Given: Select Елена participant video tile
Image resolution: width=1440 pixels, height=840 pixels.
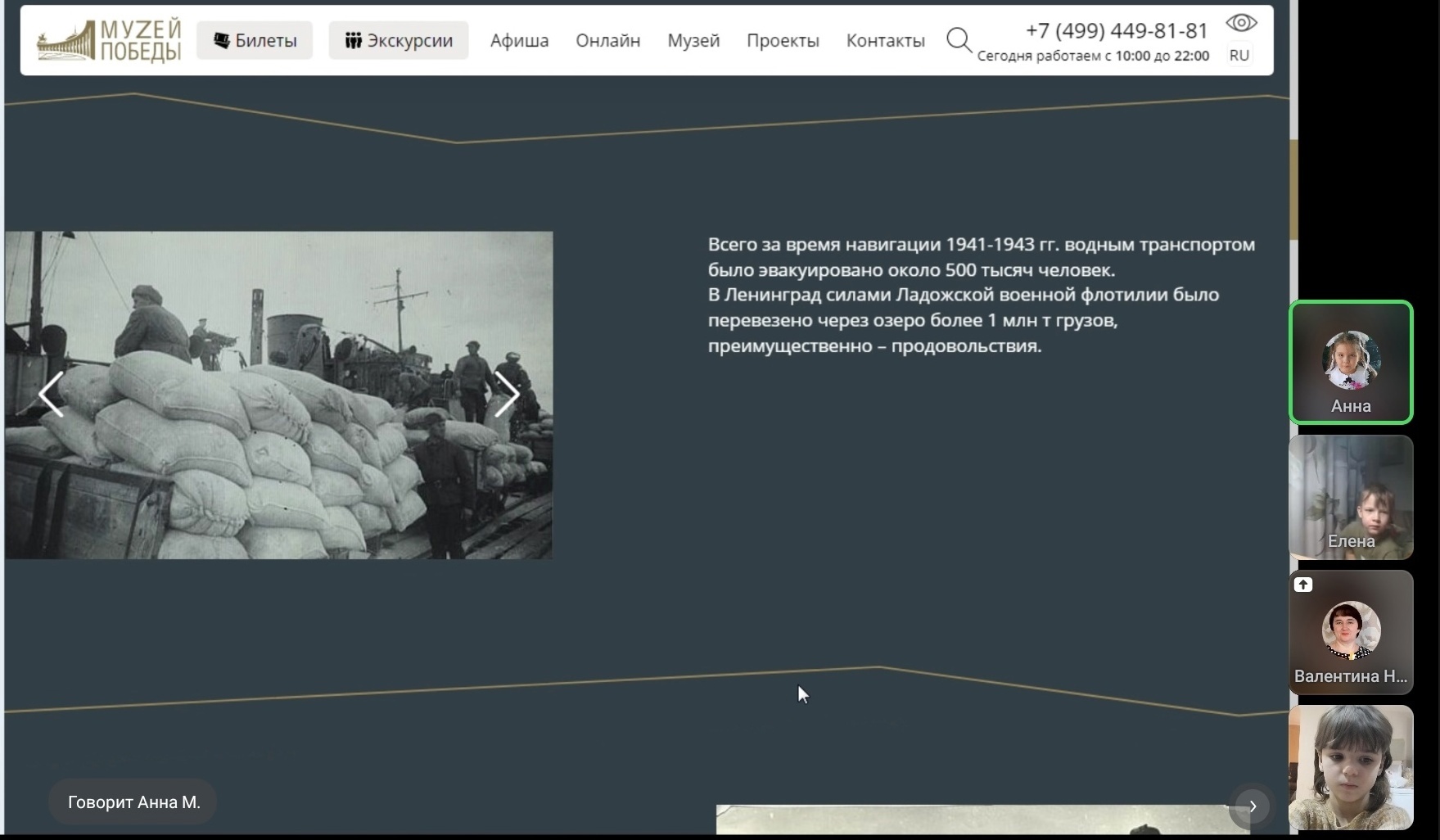Looking at the screenshot, I should pos(1351,497).
